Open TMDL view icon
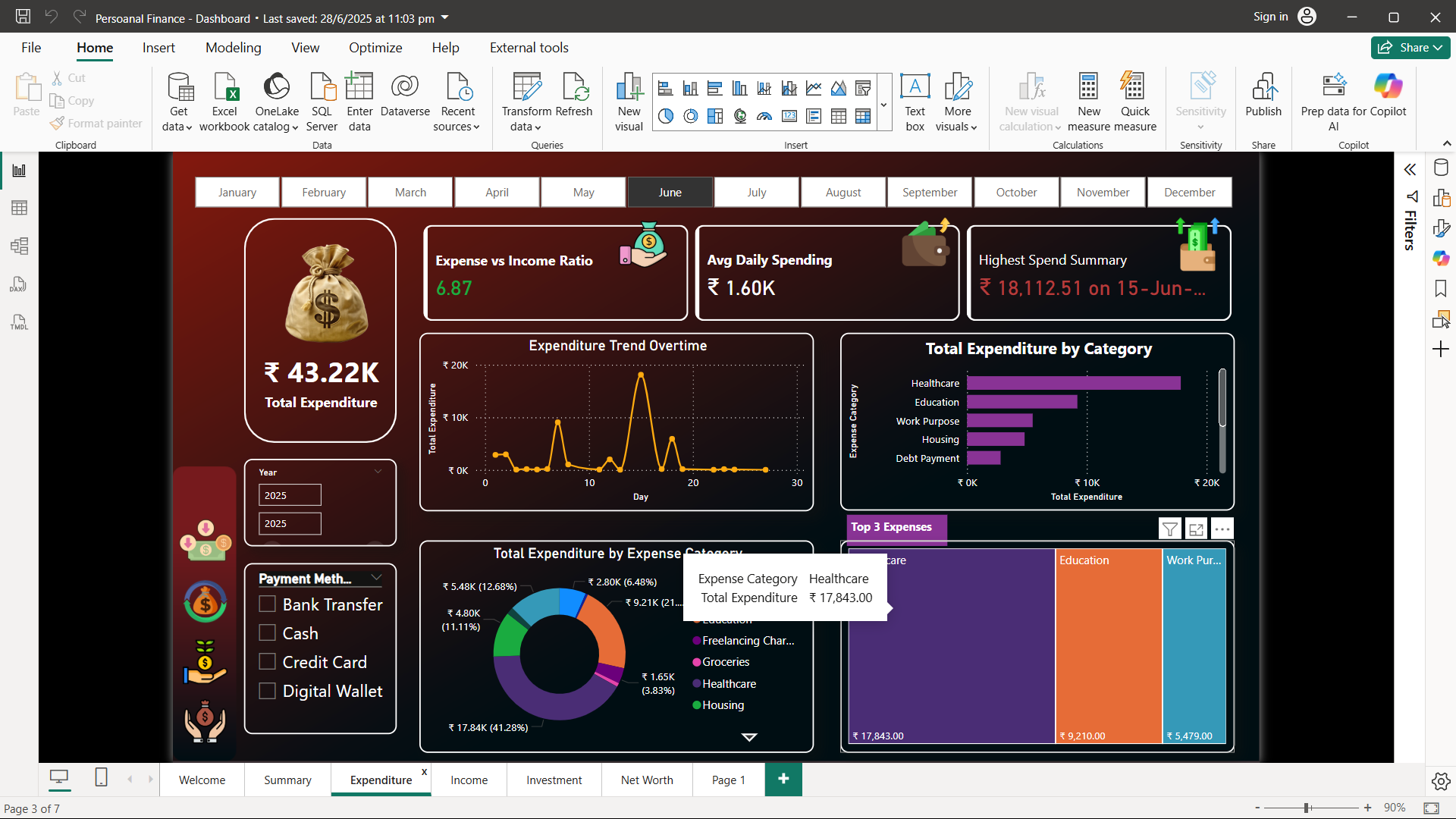1456x819 pixels. click(19, 322)
